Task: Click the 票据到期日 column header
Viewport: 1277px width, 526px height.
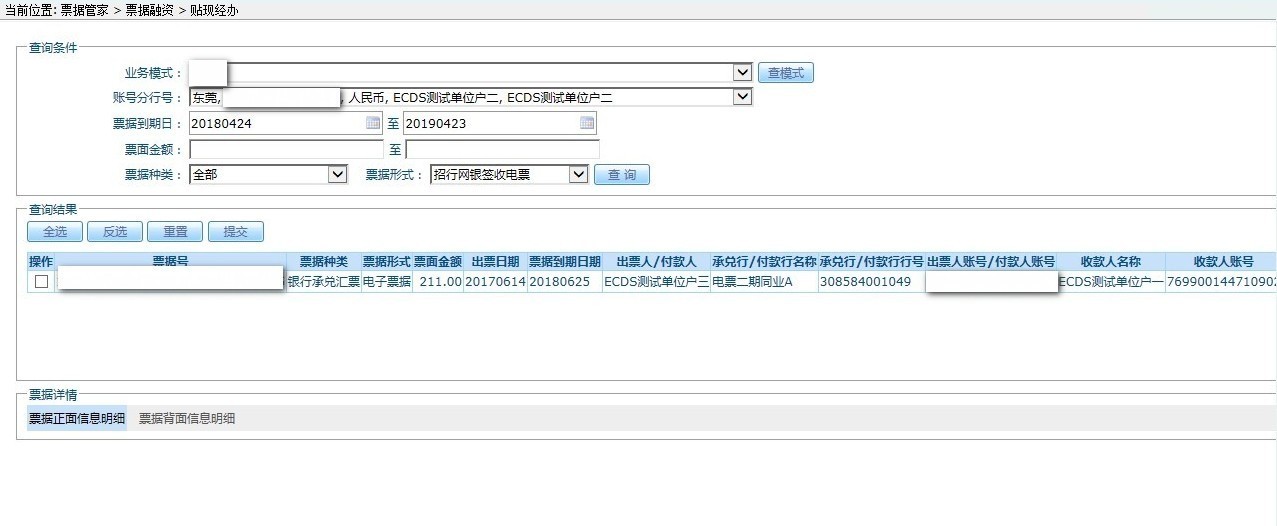Action: pyautogui.click(x=565, y=261)
